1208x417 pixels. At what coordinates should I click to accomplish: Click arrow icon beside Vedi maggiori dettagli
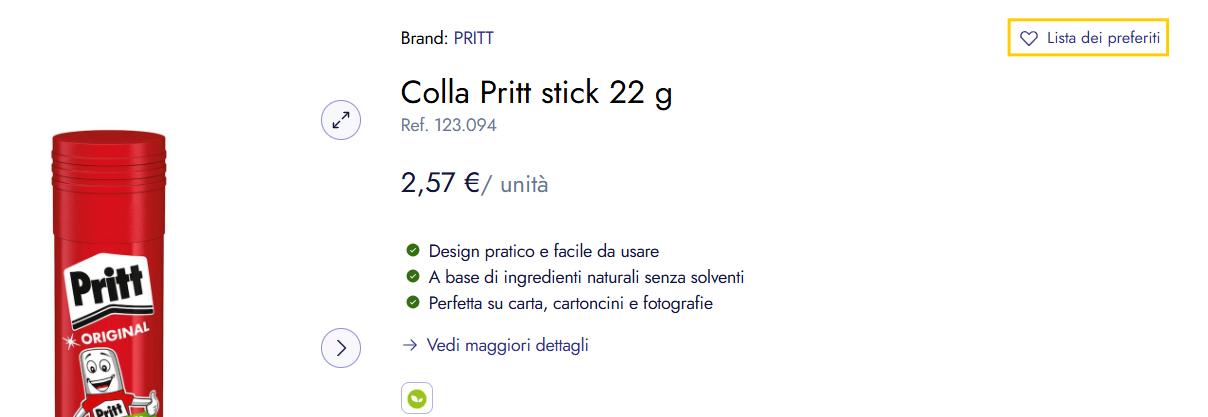tap(409, 346)
